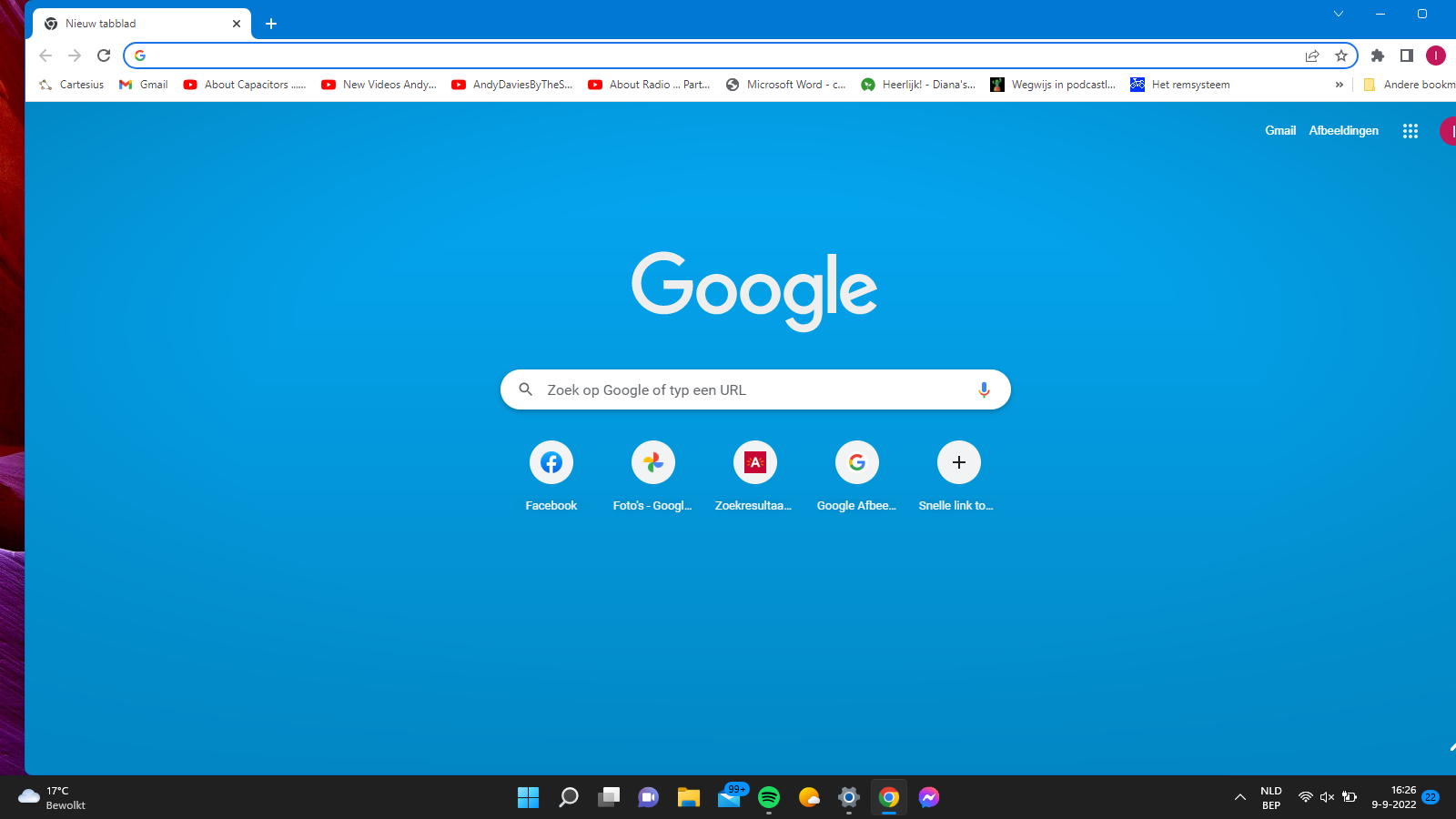
Task: Open the Afbeeldingen link
Action: (1343, 131)
